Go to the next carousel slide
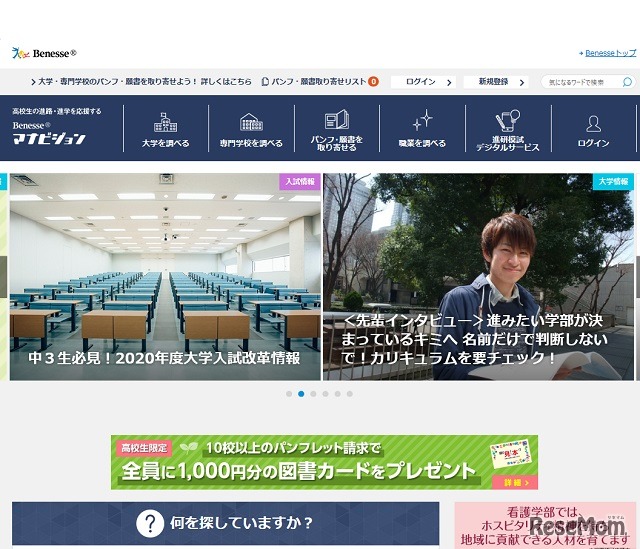The width and height of the screenshot is (640, 549). pyautogui.click(x=638, y=277)
